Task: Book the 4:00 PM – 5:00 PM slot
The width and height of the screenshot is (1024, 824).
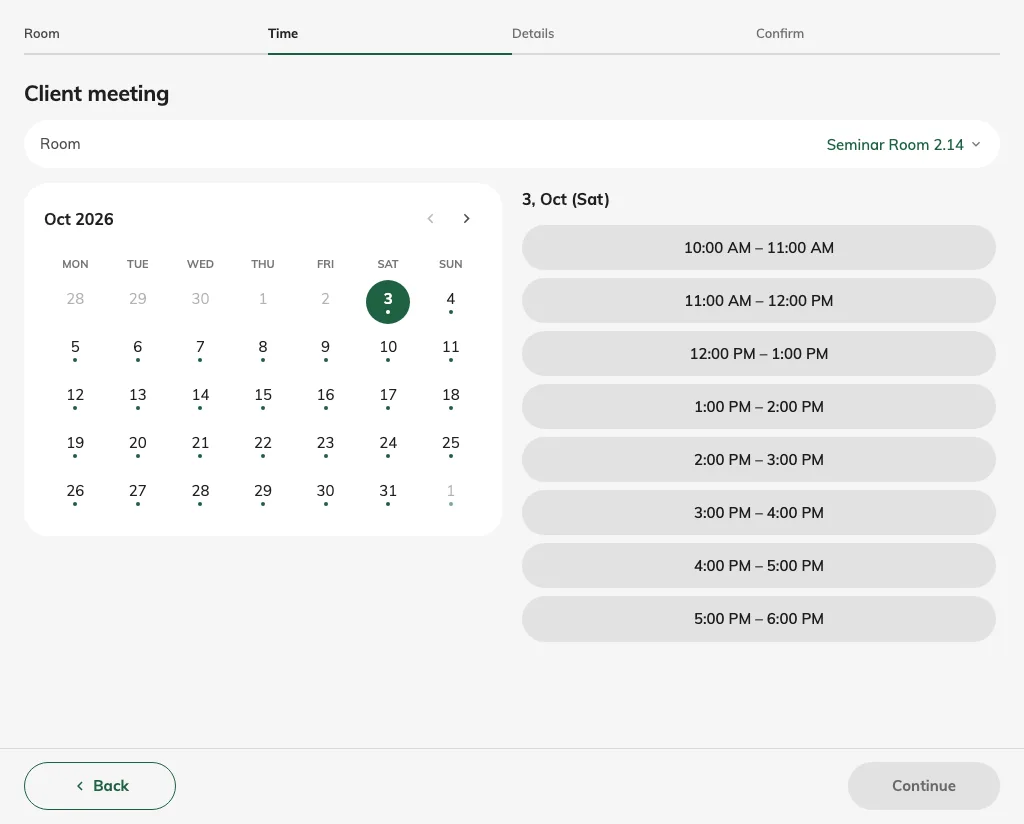Action: pyautogui.click(x=758, y=565)
